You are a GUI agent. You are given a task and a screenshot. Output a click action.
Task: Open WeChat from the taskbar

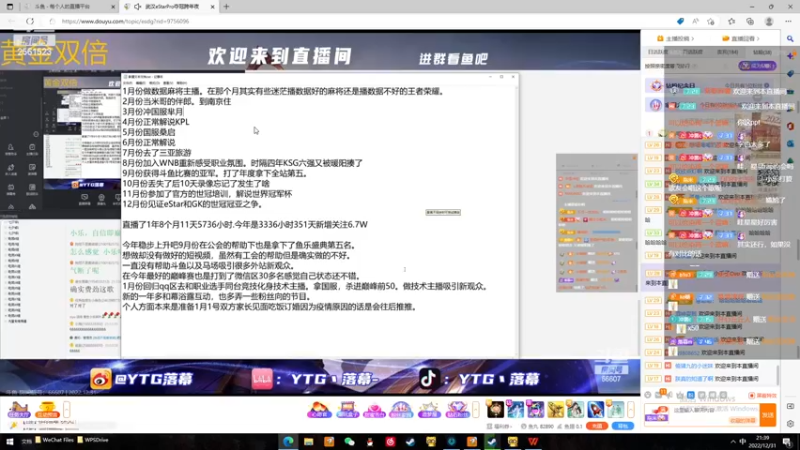point(349,441)
